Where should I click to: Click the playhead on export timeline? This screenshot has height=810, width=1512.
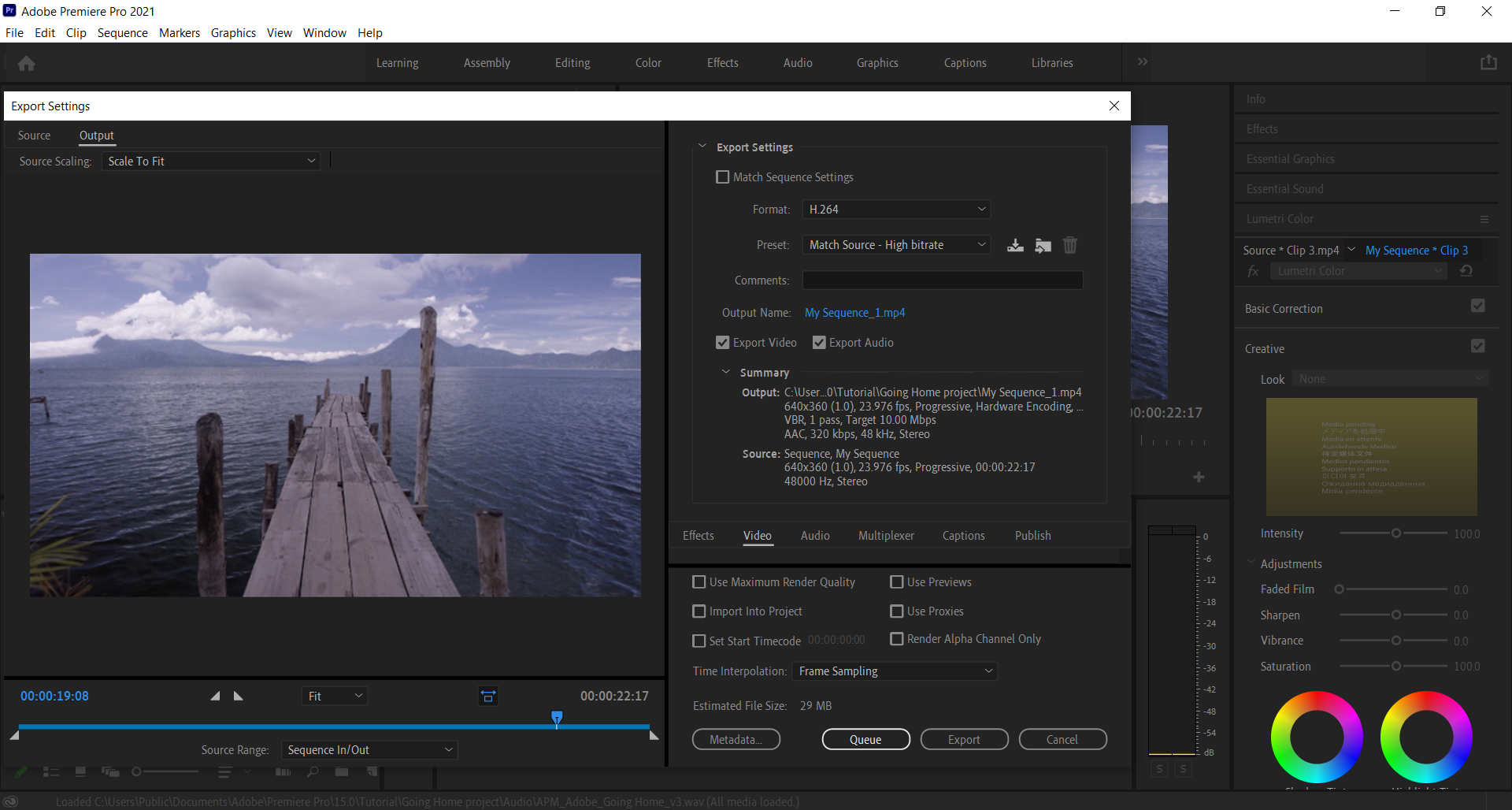click(557, 718)
